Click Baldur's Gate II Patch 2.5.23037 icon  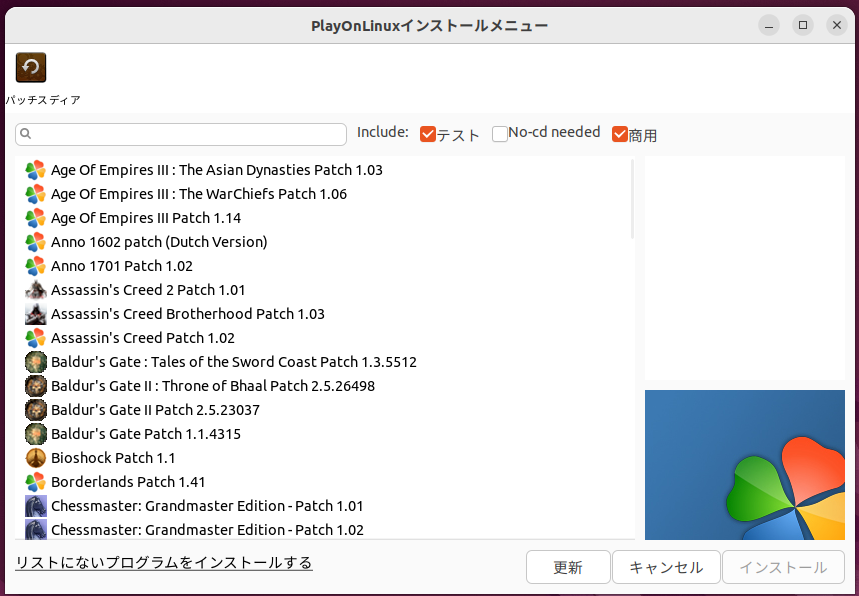[36, 410]
